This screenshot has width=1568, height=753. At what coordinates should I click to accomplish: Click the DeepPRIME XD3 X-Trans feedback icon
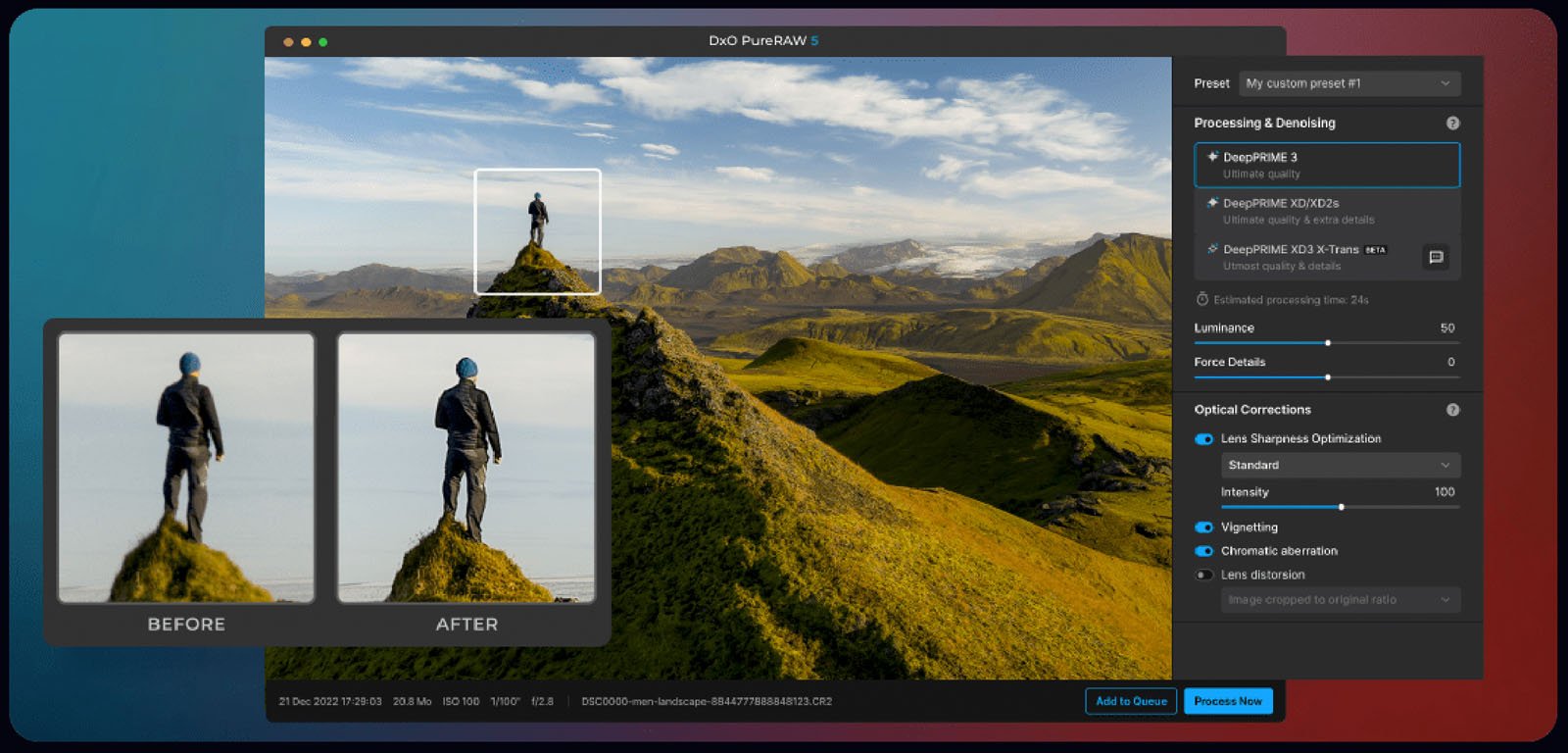[1436, 257]
